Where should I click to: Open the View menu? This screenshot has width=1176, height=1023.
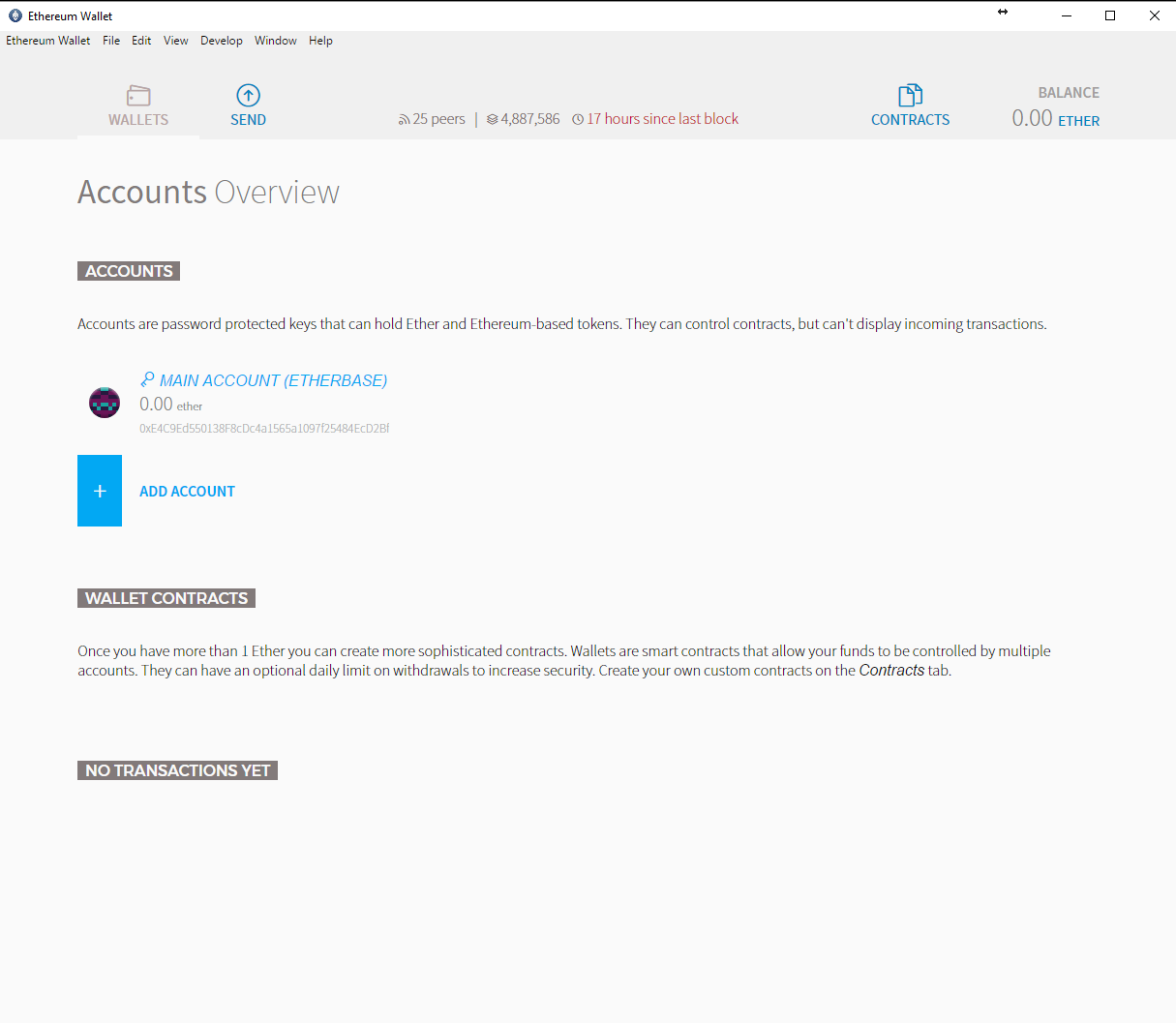(176, 41)
